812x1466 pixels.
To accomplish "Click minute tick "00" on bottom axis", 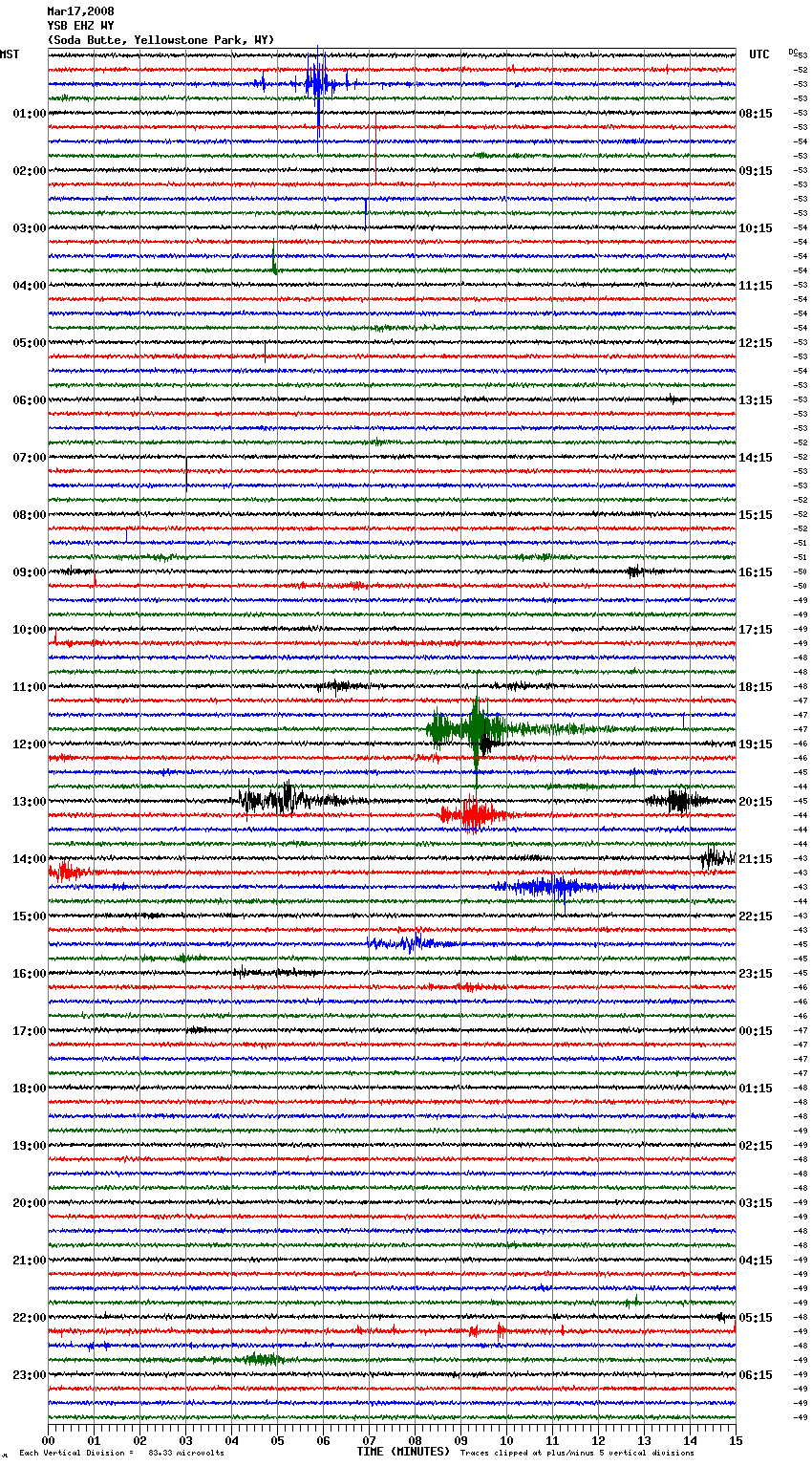I will point(48,1440).
